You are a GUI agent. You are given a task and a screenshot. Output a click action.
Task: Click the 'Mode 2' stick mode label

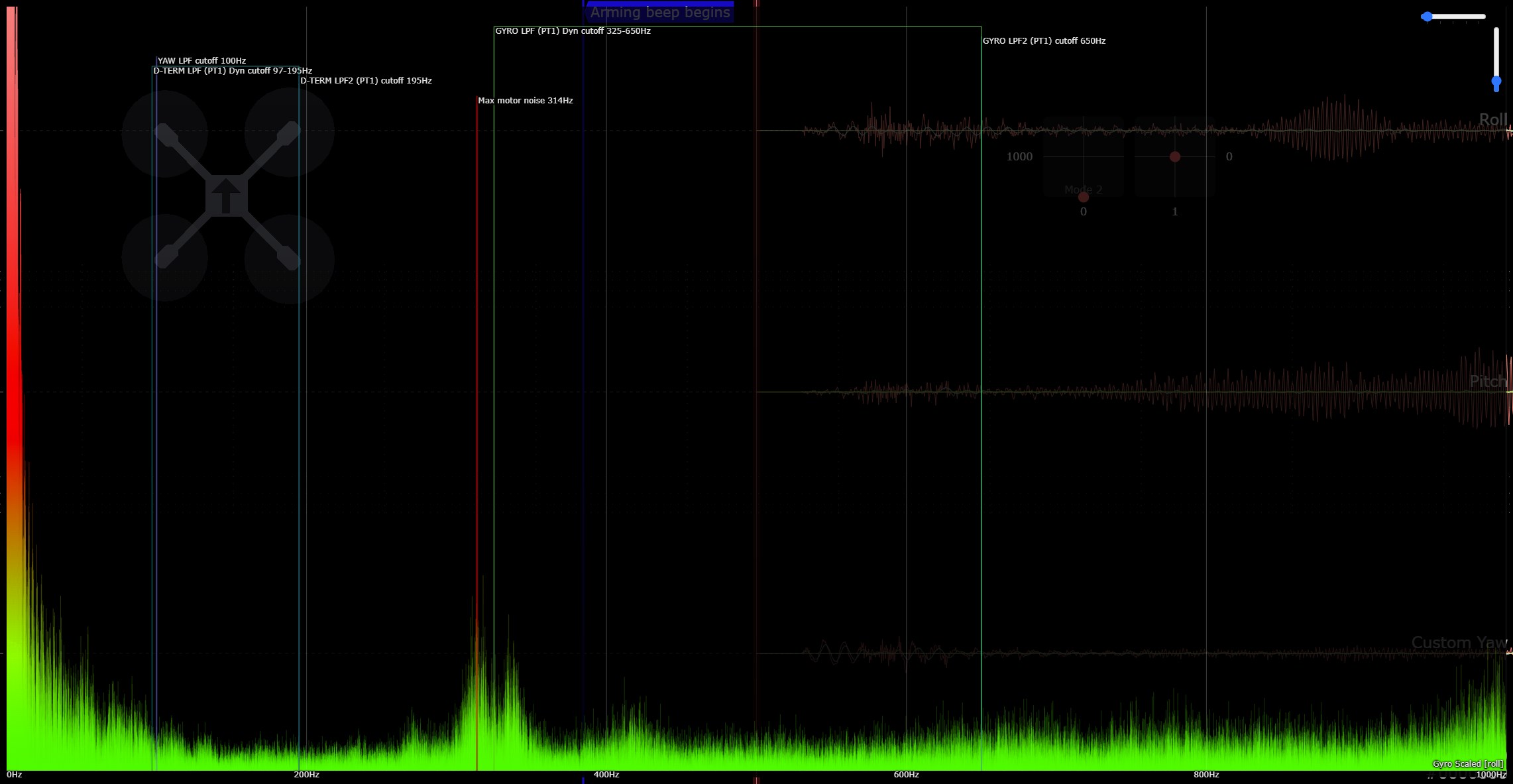1083,190
